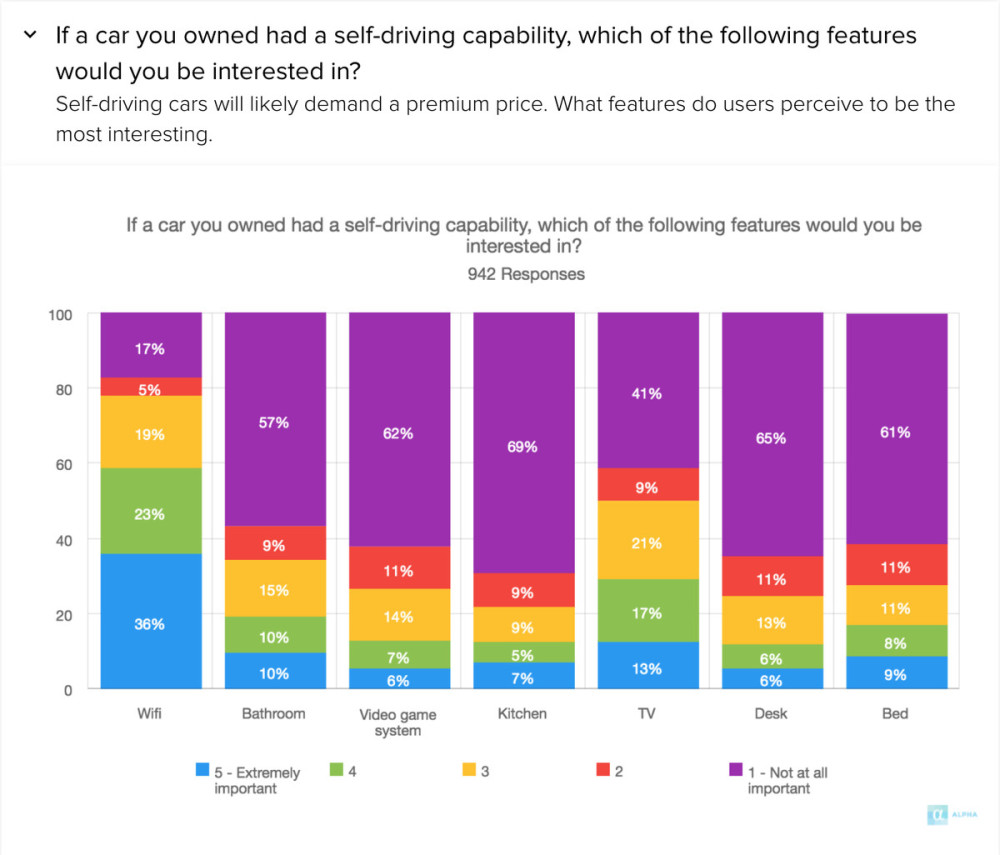Click the Bathroom axis label
This screenshot has height=855, width=1000.
[x=274, y=713]
